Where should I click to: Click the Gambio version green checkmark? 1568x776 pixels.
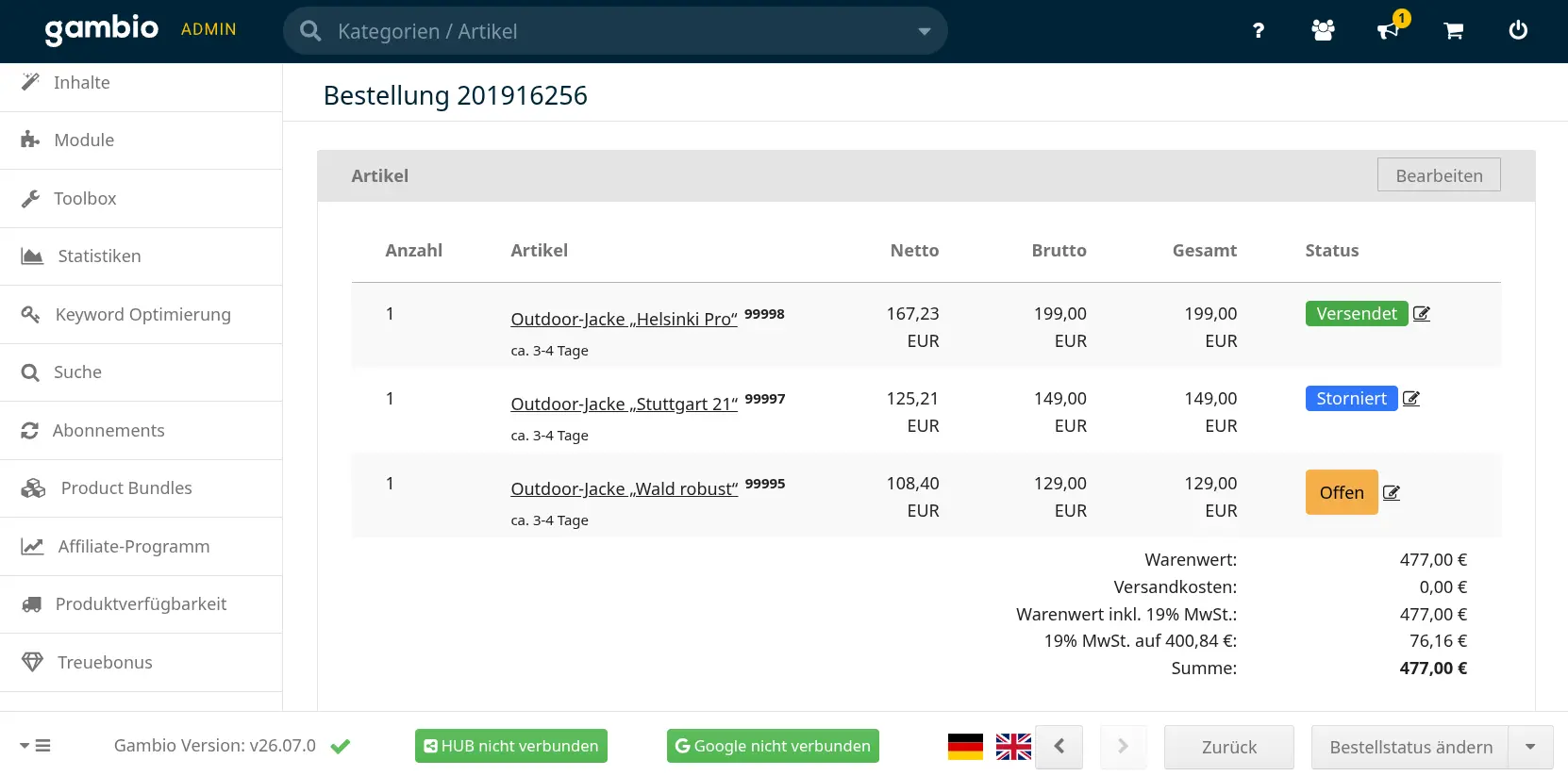341,746
